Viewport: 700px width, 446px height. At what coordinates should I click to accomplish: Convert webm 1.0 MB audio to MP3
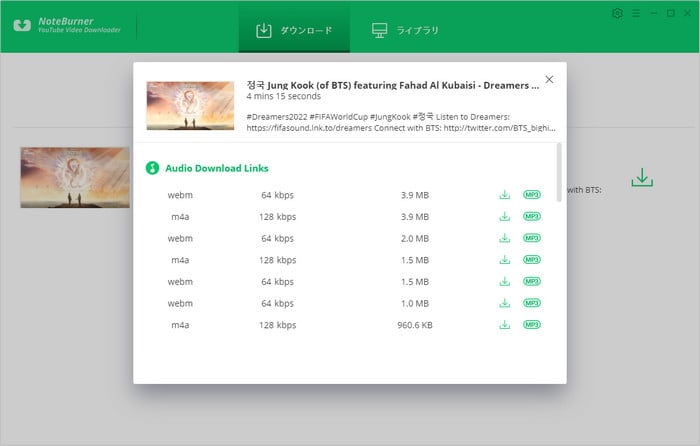[x=532, y=303]
